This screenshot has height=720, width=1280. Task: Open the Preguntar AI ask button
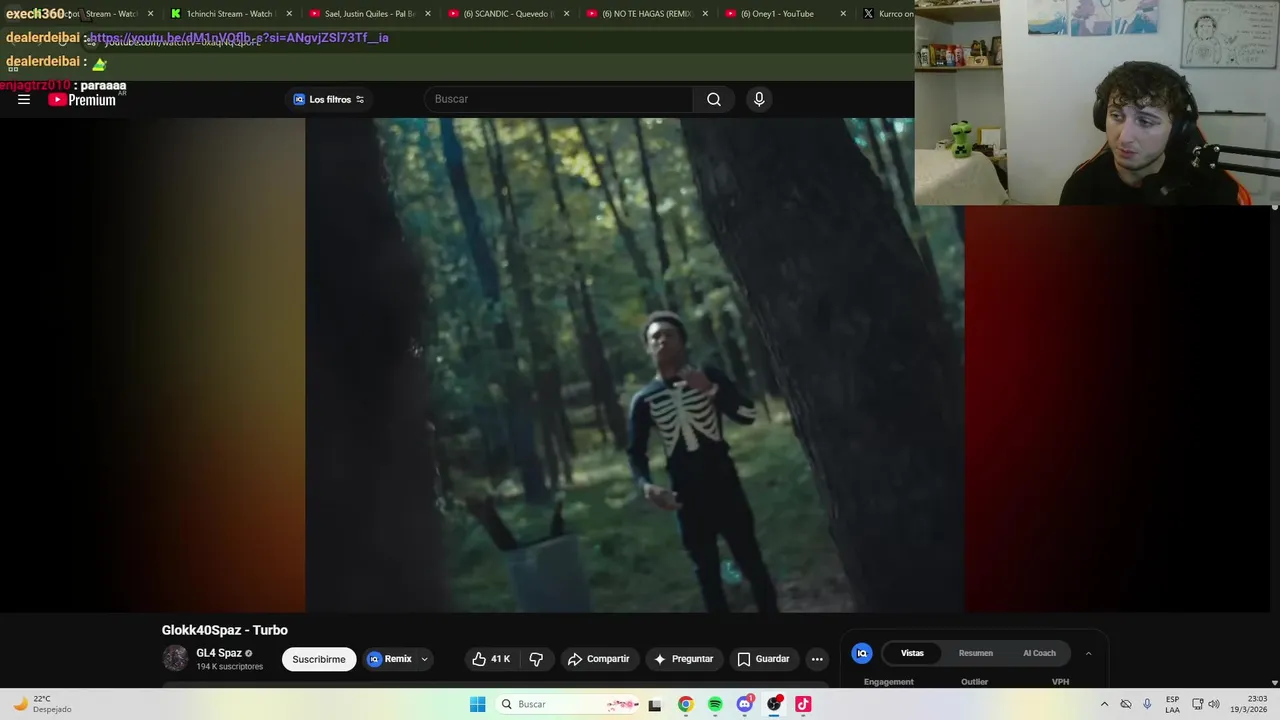tap(683, 659)
